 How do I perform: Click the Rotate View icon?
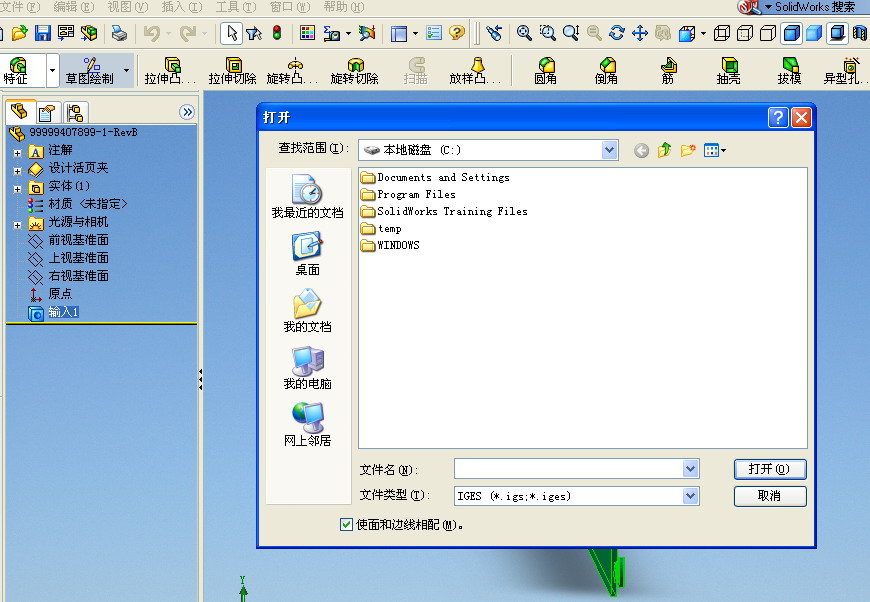(x=616, y=33)
